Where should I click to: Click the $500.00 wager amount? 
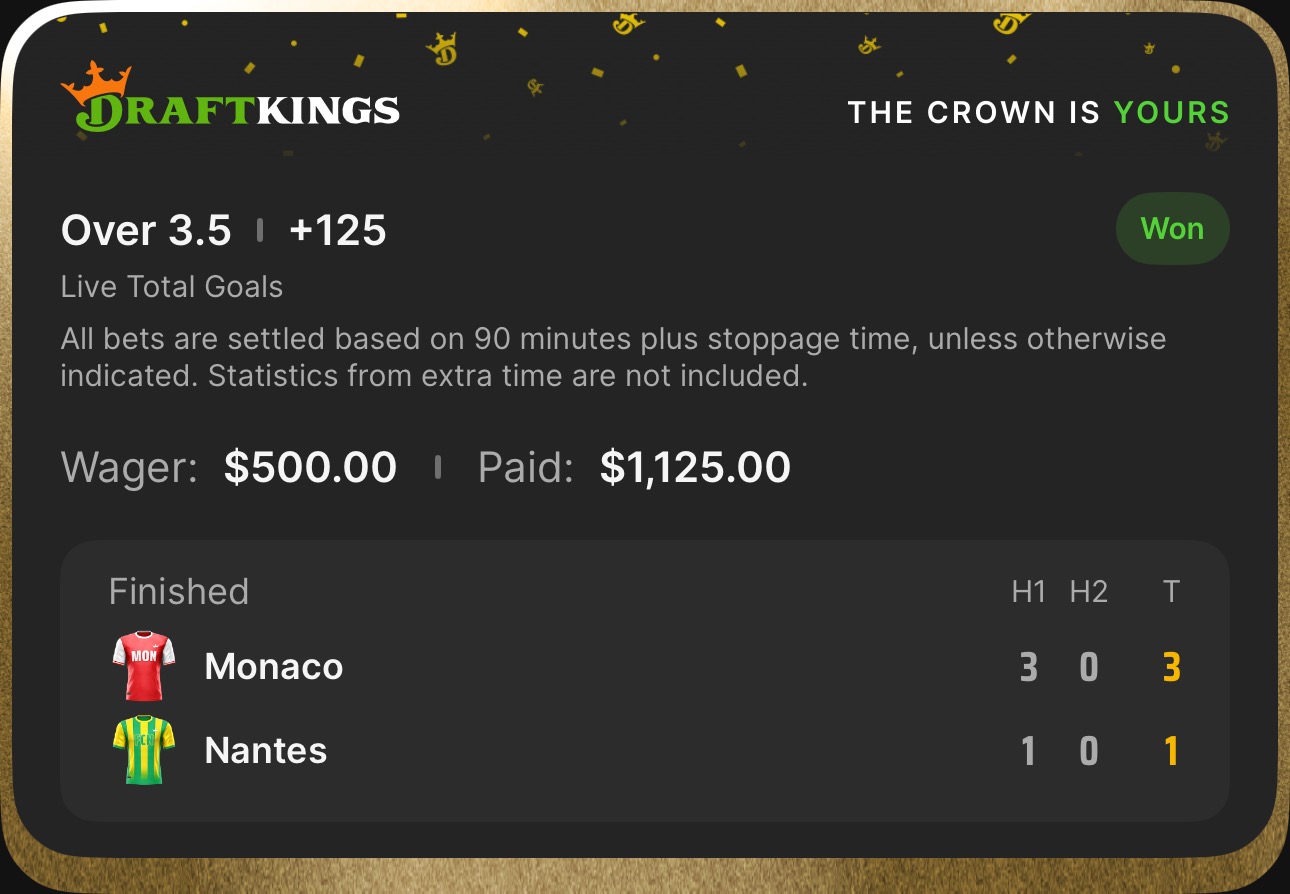point(310,468)
